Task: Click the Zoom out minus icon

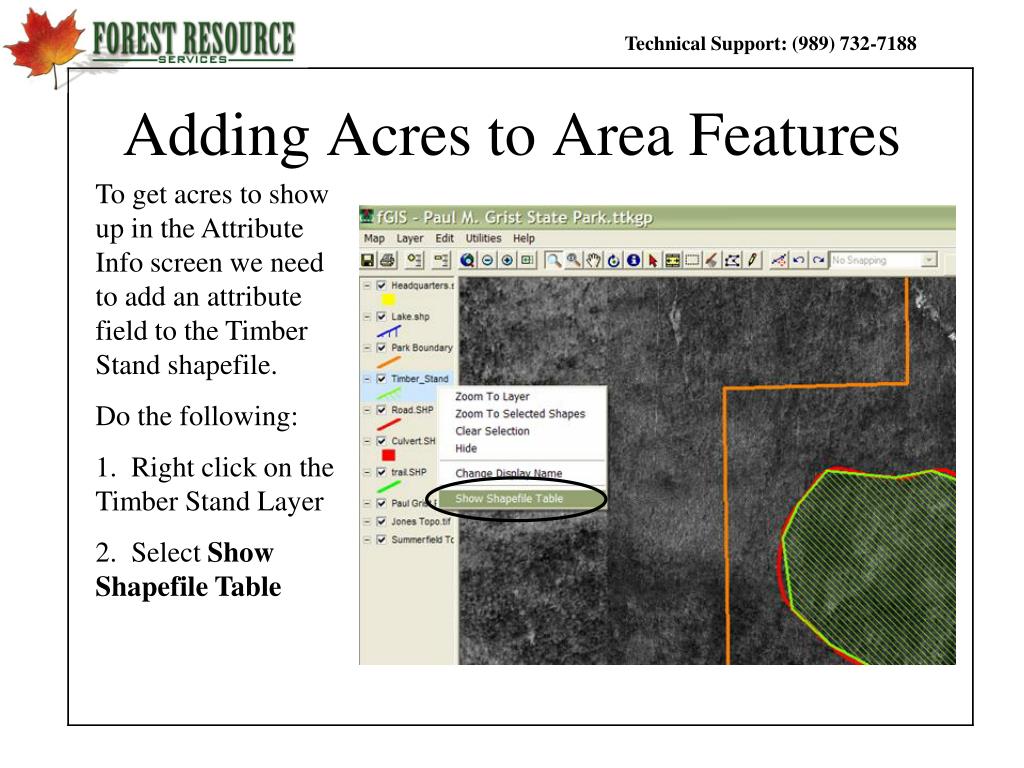Action: [487, 261]
